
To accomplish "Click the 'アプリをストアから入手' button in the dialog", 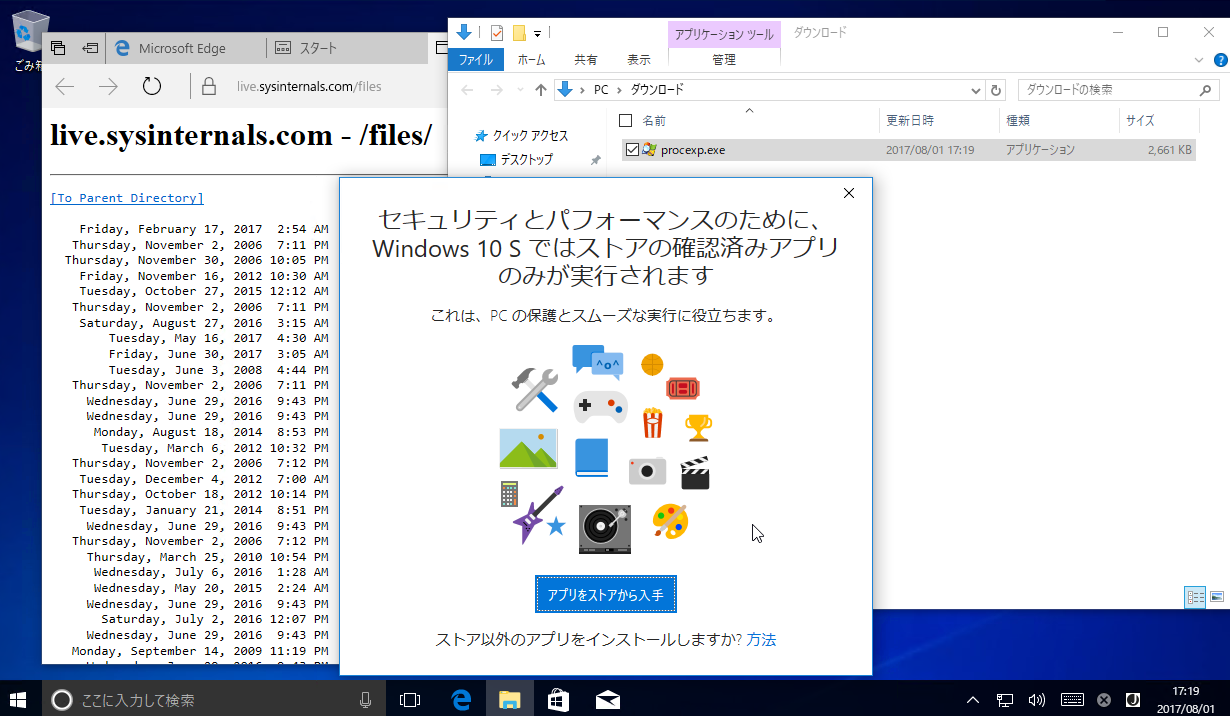I will (x=606, y=594).
